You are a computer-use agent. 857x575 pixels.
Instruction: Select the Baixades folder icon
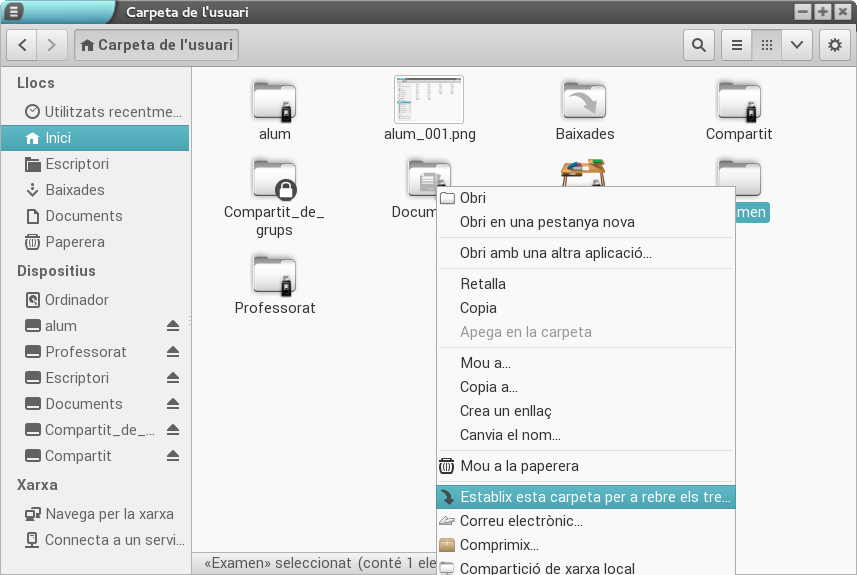[584, 100]
